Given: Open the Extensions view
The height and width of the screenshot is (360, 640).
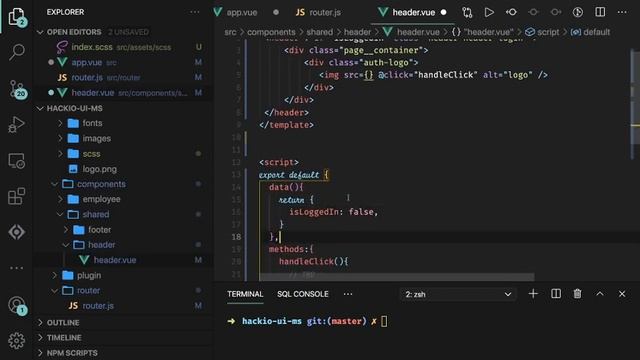Looking at the screenshot, I should tap(16, 196).
